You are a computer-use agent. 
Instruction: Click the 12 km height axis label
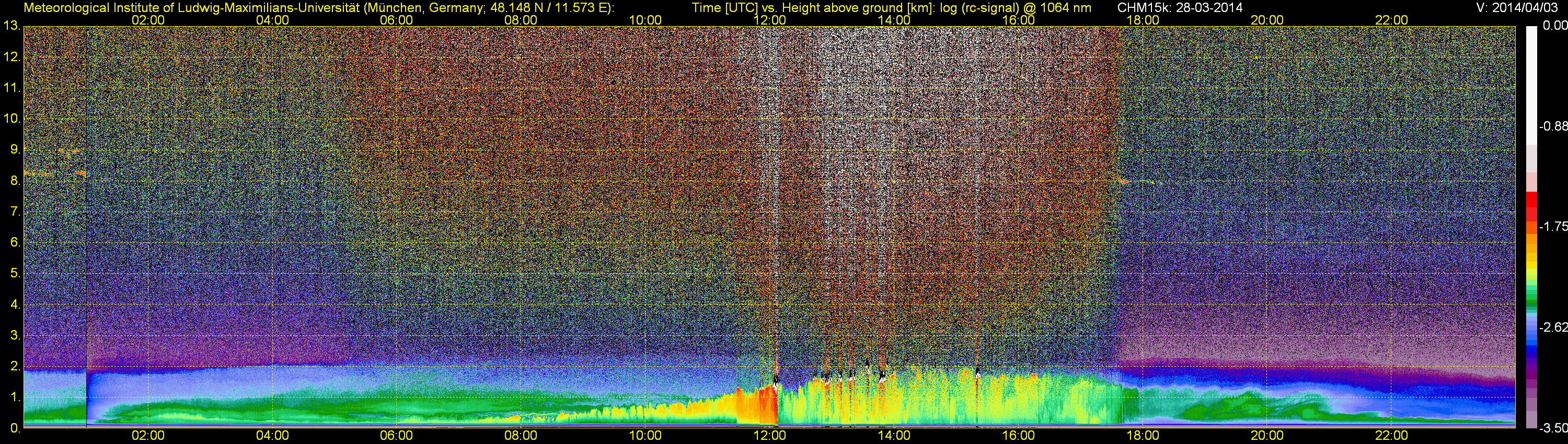click(x=11, y=57)
